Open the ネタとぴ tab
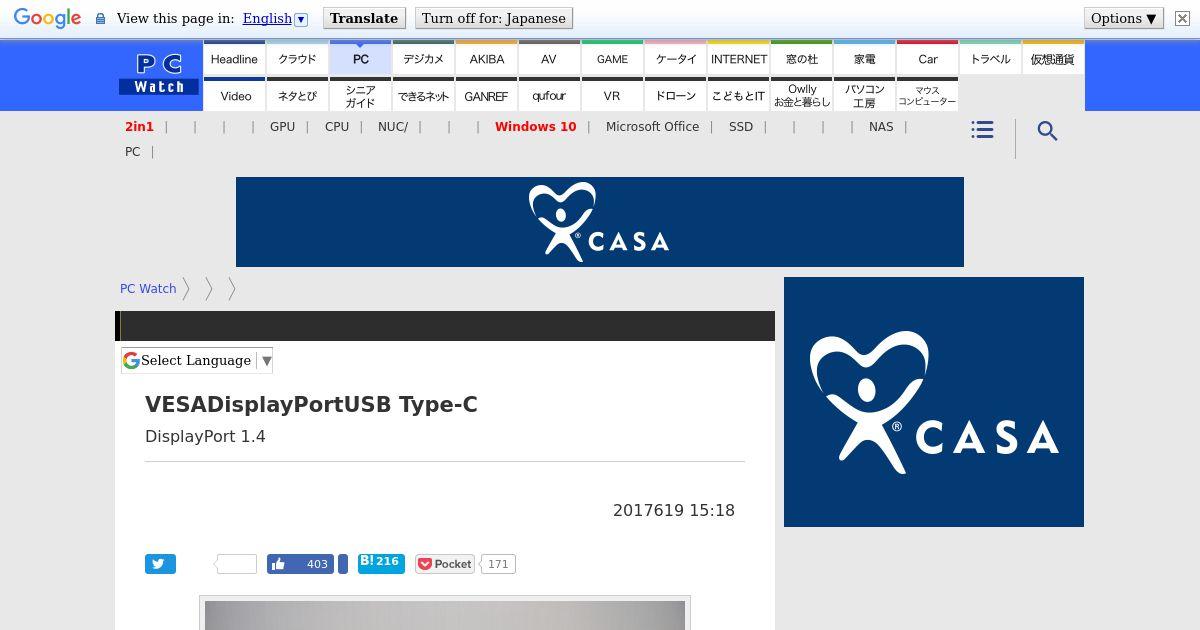1200x630 pixels. click(x=297, y=95)
